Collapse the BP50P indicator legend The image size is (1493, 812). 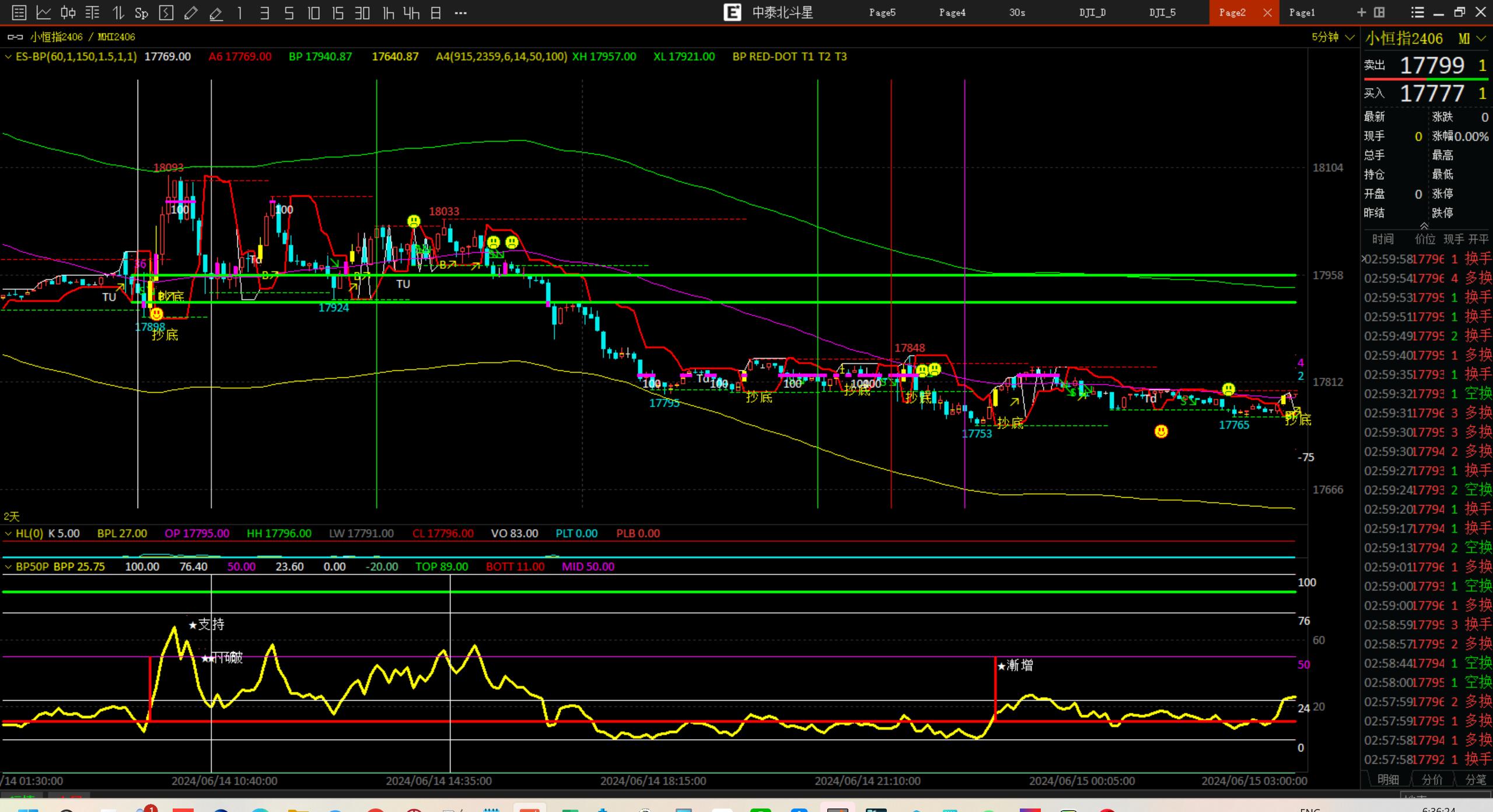tap(8, 566)
